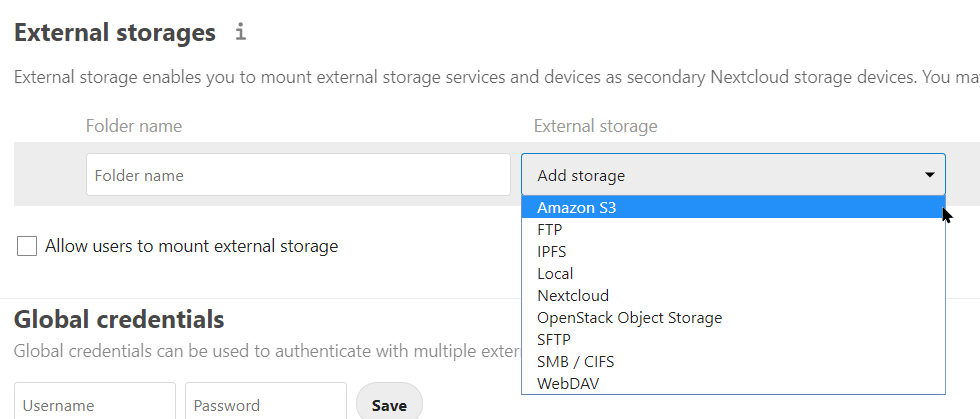Choose Nextcloud as external storage

tap(573, 296)
